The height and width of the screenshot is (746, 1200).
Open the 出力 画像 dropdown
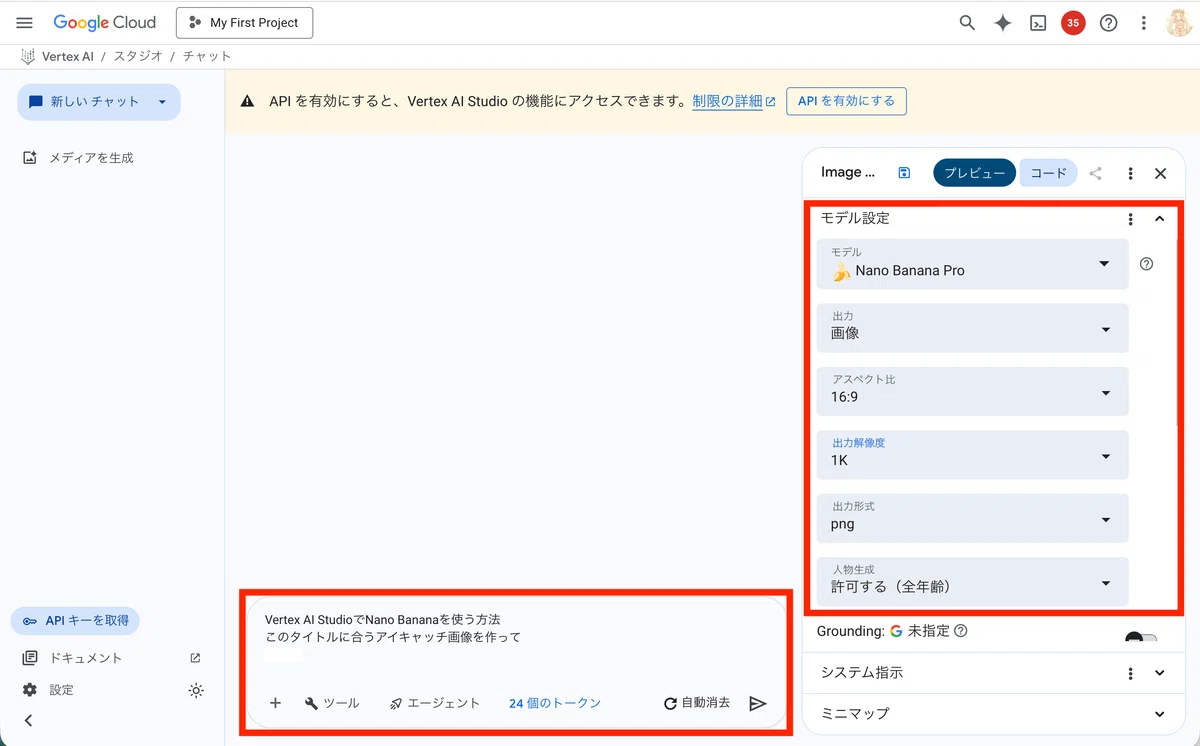tap(972, 328)
